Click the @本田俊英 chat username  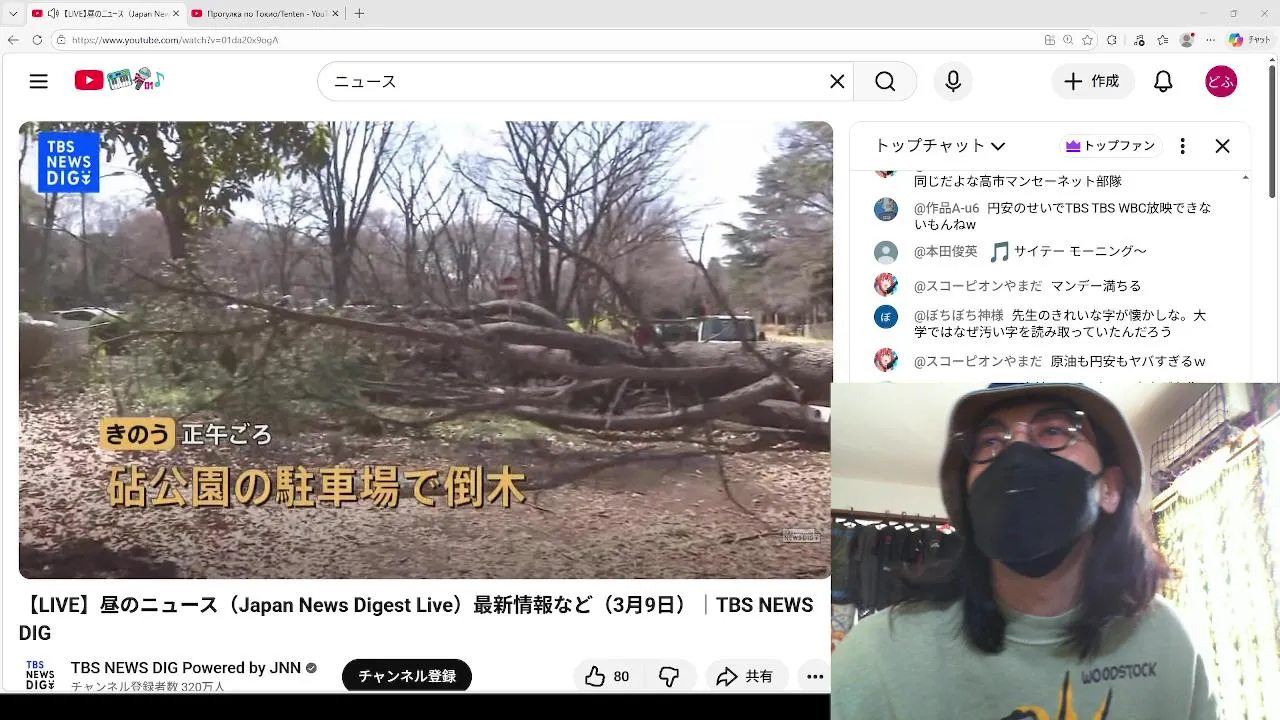tap(945, 252)
